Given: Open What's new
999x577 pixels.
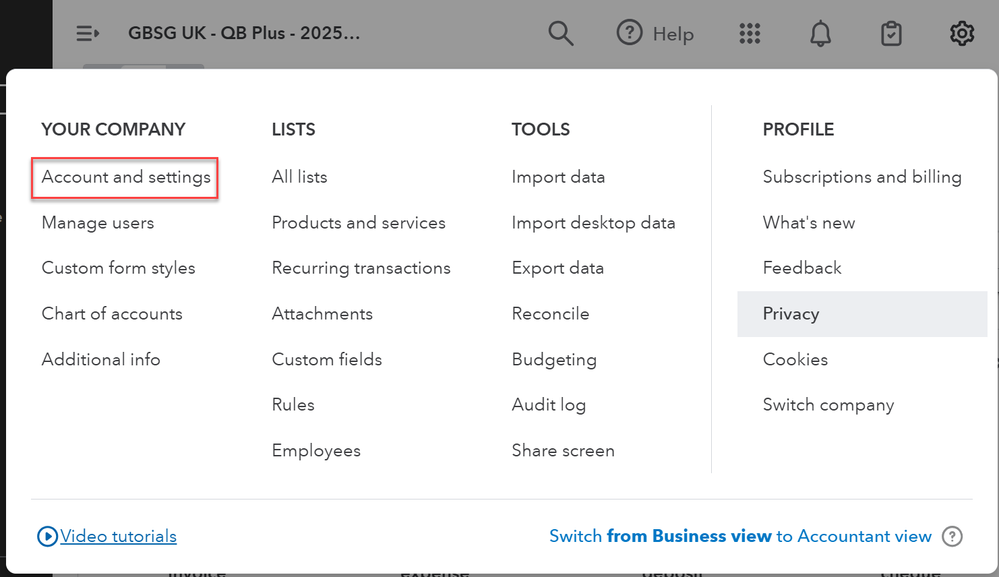Looking at the screenshot, I should click(809, 223).
